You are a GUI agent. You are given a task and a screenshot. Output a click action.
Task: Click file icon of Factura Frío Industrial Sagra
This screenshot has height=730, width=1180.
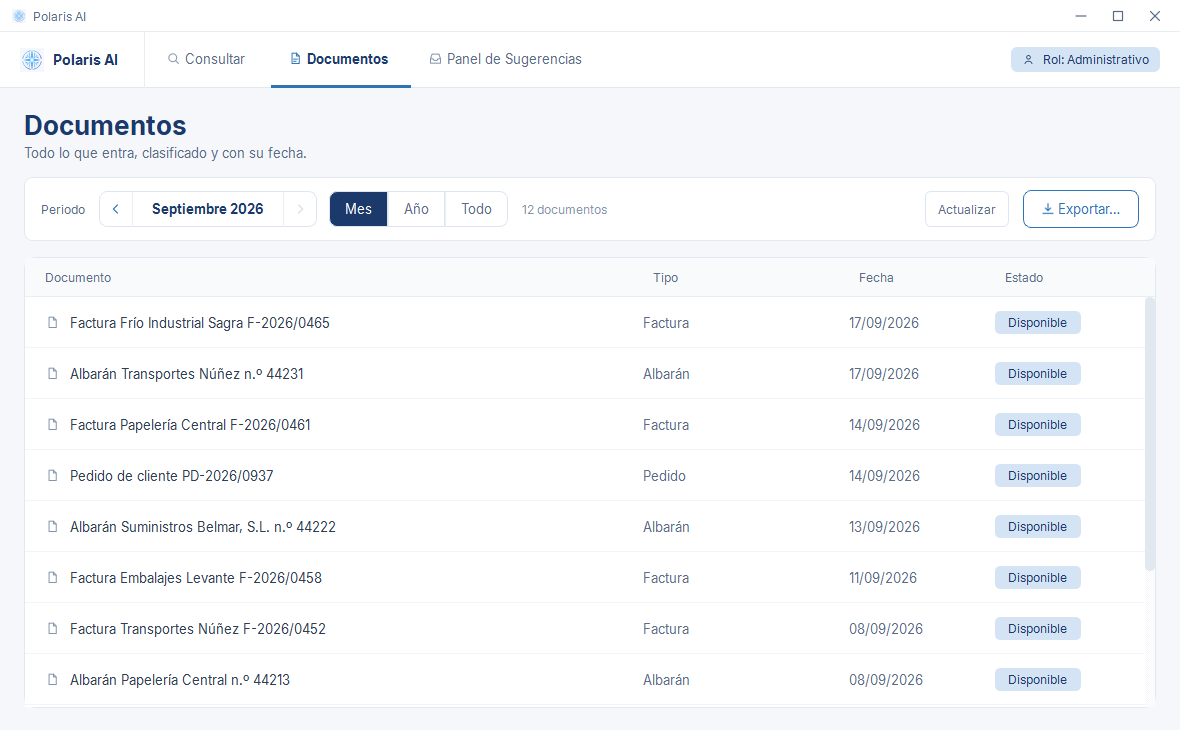click(x=53, y=323)
